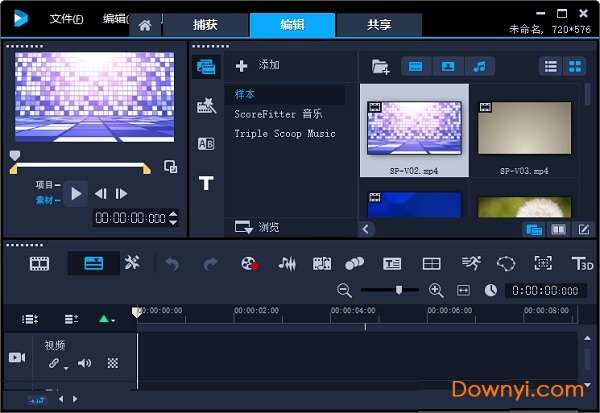The image size is (600, 413).
Task: Open the Multi-Camera split screen tool
Action: [x=431, y=263]
